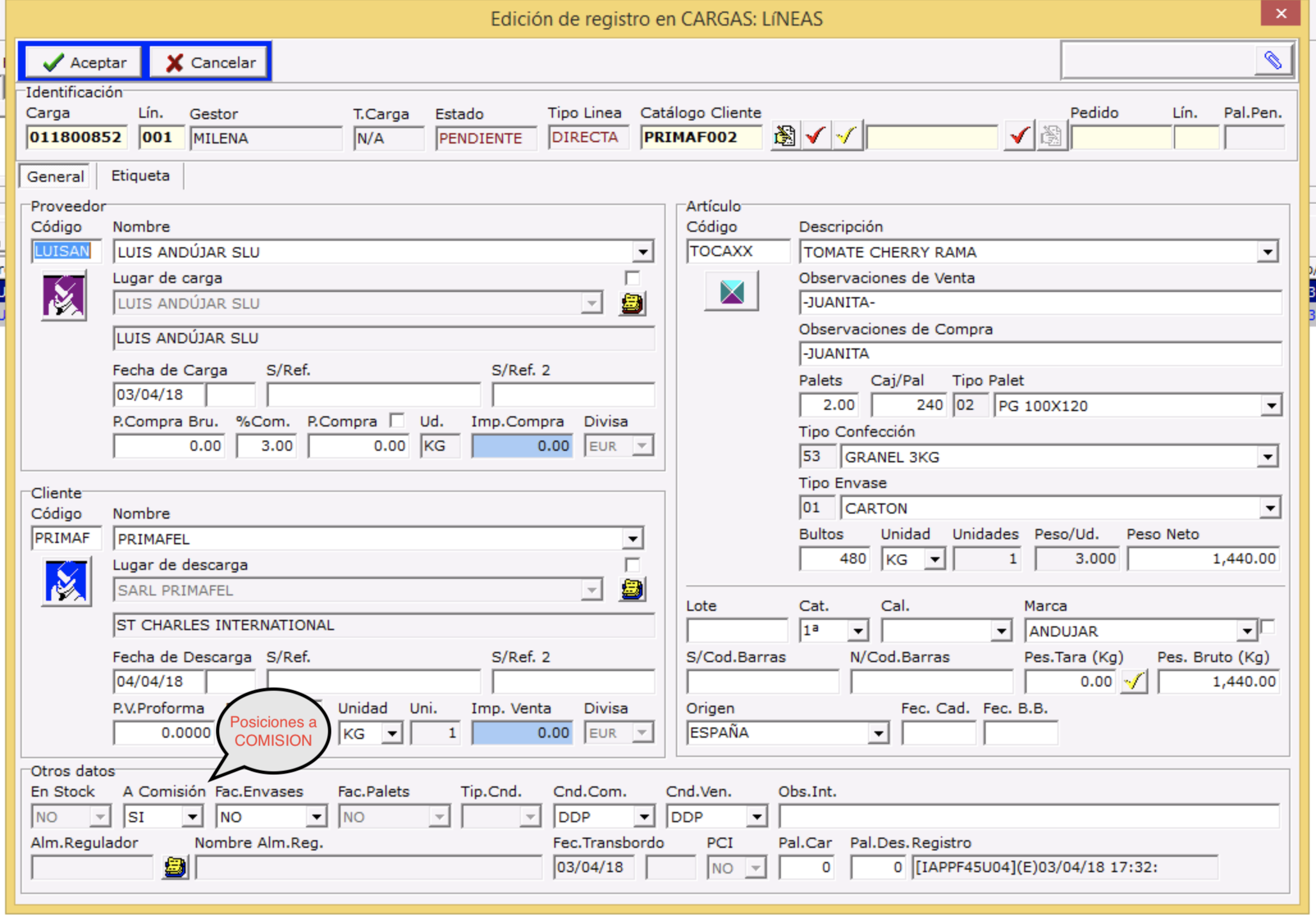Screen dimensions: 1316x917
Task: Click the Cliente blue person icon
Action: pyautogui.click(x=66, y=581)
